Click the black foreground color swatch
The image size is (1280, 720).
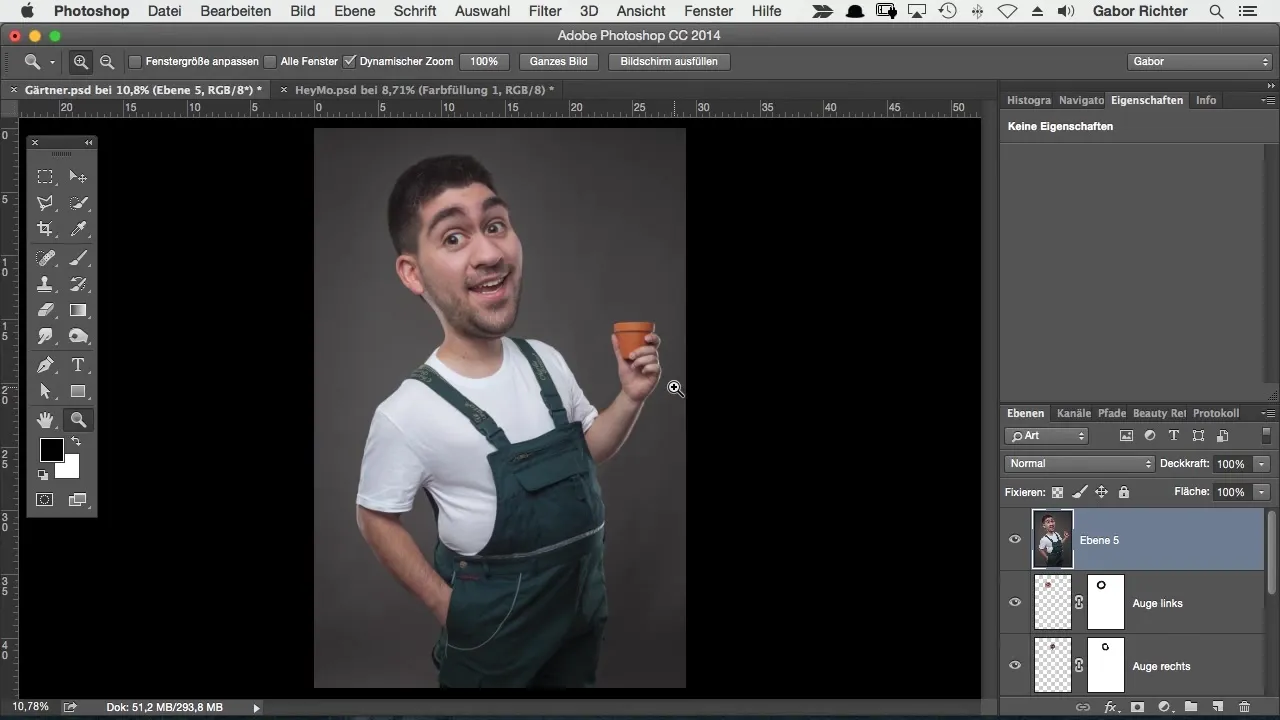pos(51,450)
